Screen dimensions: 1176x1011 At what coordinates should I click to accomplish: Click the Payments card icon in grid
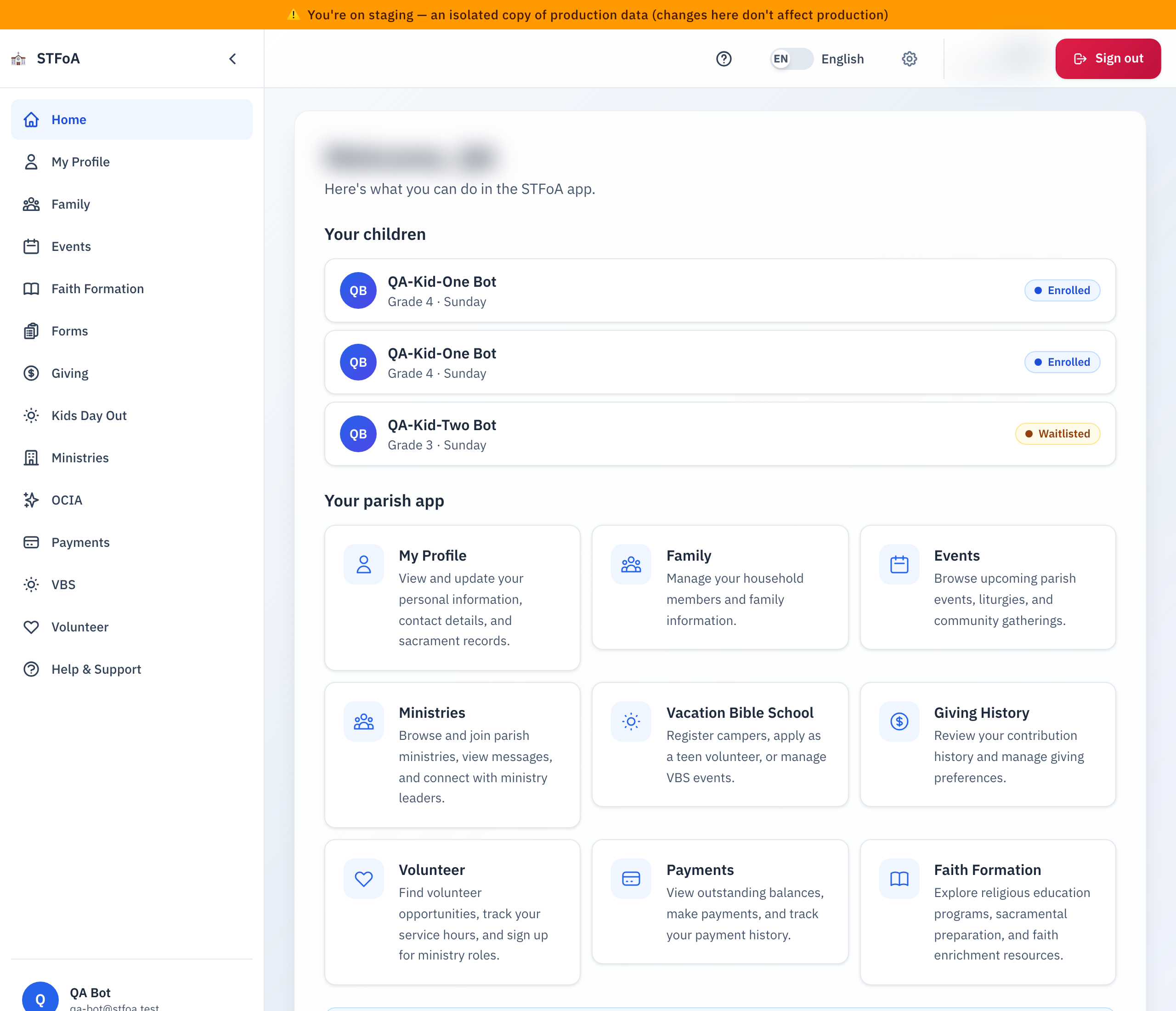pyautogui.click(x=631, y=879)
